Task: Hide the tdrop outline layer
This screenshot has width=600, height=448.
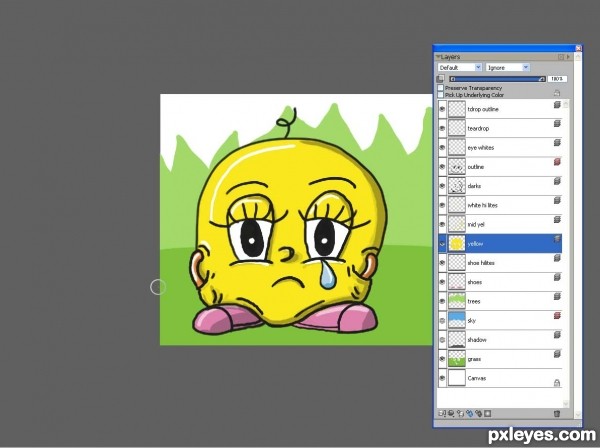Action: pos(442,109)
